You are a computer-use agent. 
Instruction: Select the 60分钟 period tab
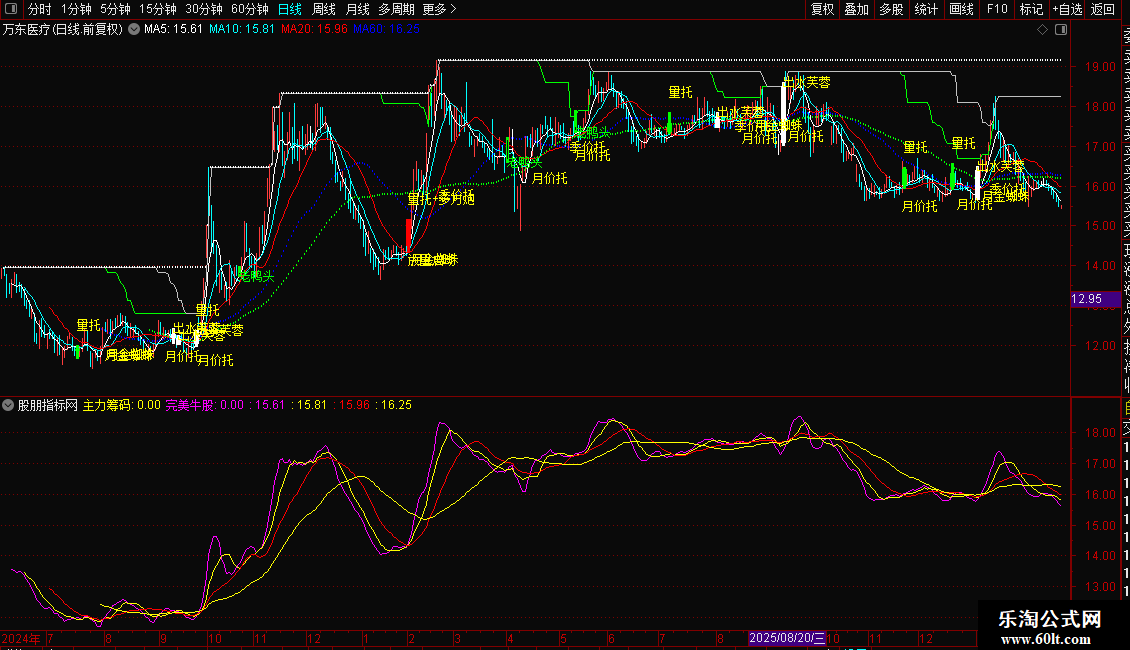pos(250,9)
